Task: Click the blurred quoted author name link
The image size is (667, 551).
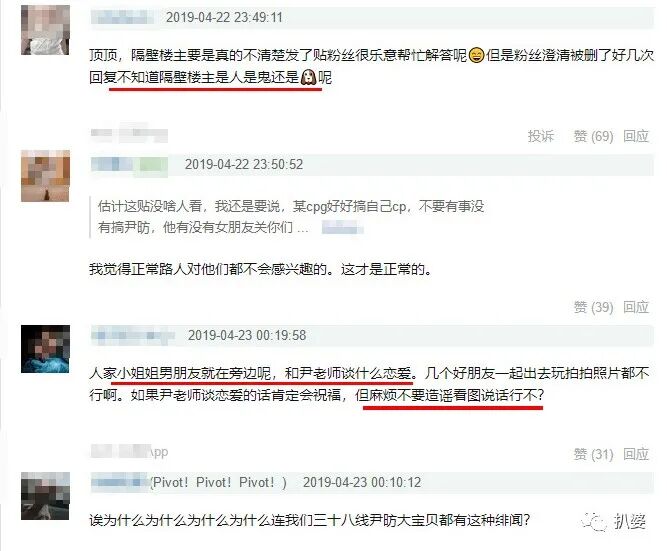Action: 342,228
